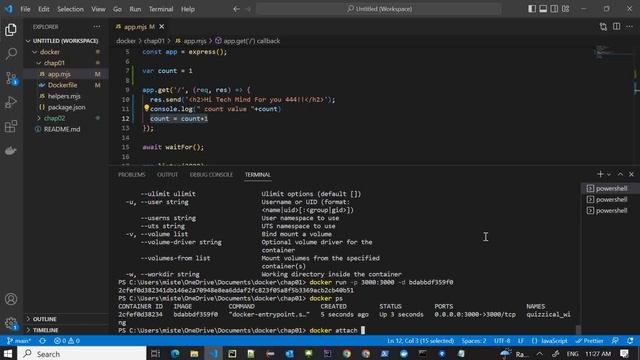Collapse the Untitled (Workspace) section

point(65,41)
